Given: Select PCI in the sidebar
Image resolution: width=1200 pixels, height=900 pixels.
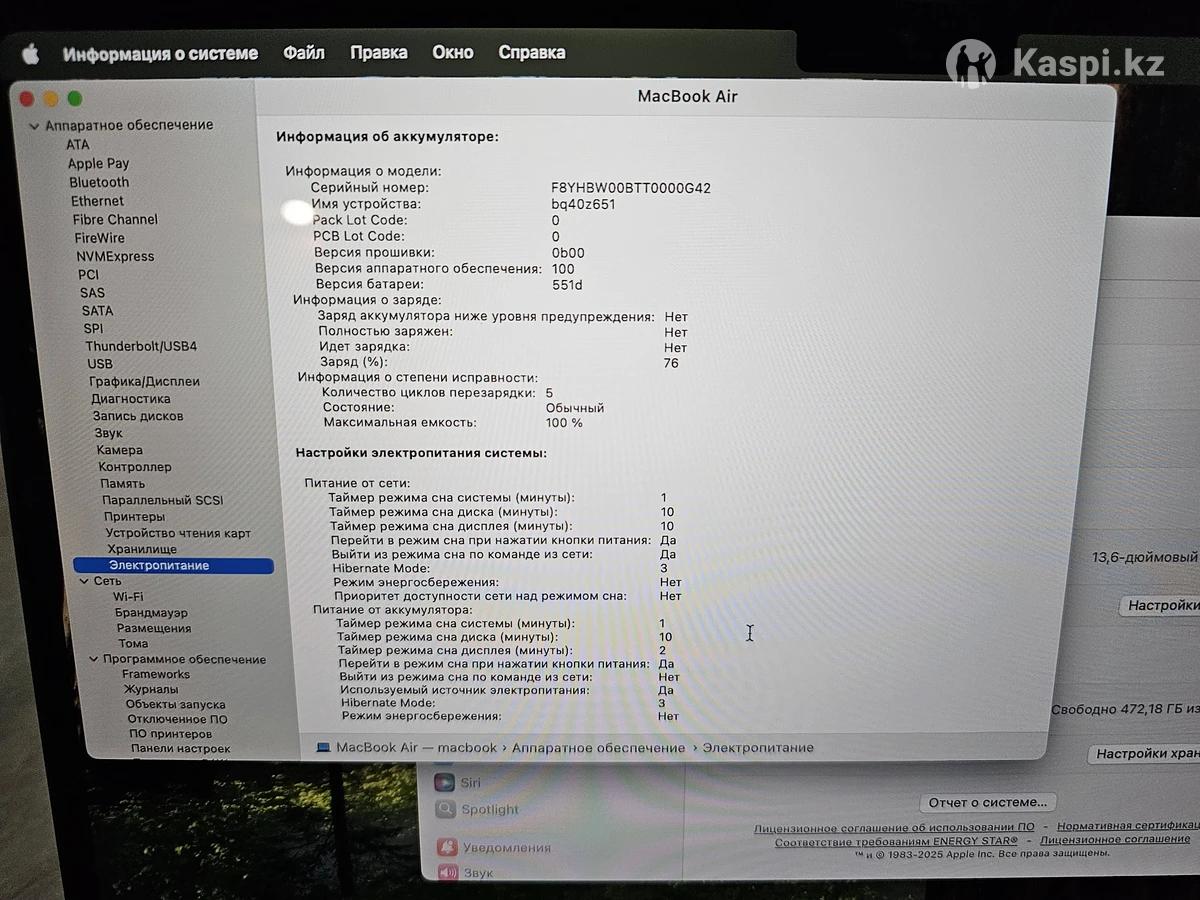Looking at the screenshot, I should pos(88,274).
